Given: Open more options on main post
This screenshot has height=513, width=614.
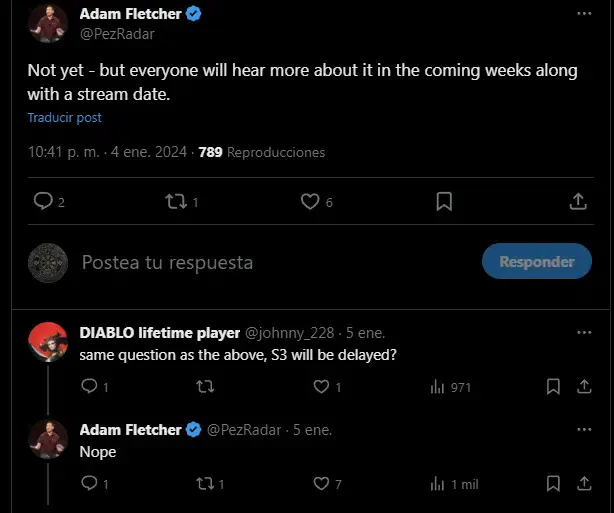Looking at the screenshot, I should (x=584, y=13).
